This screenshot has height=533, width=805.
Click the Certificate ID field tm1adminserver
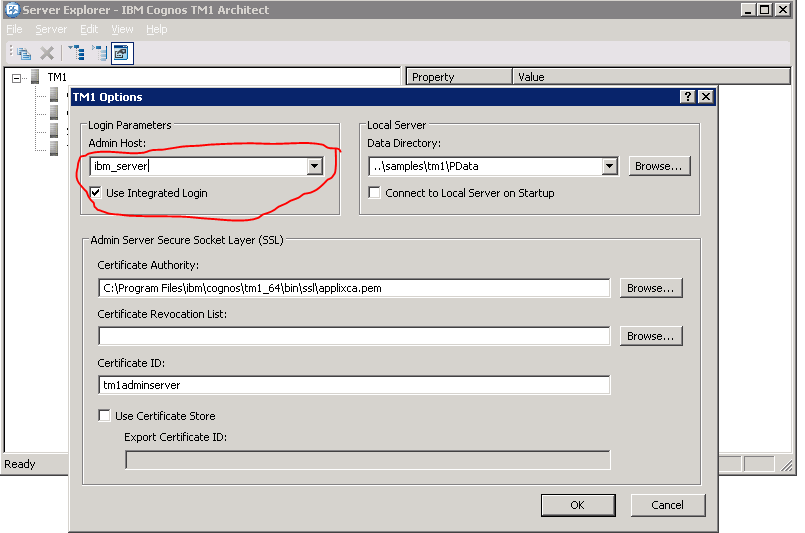(354, 385)
